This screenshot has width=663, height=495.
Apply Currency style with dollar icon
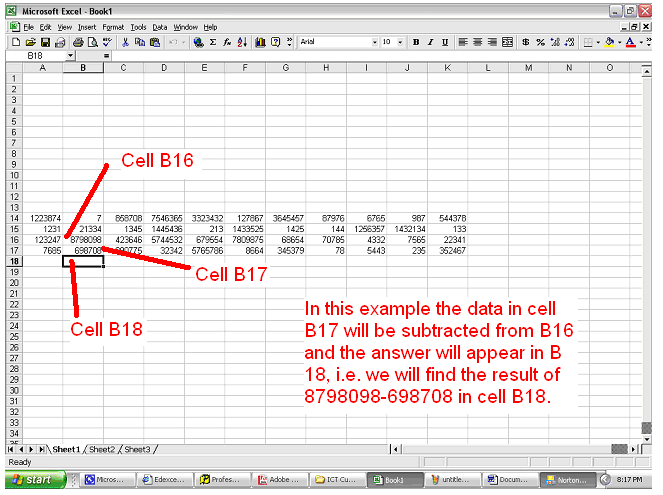tap(526, 43)
